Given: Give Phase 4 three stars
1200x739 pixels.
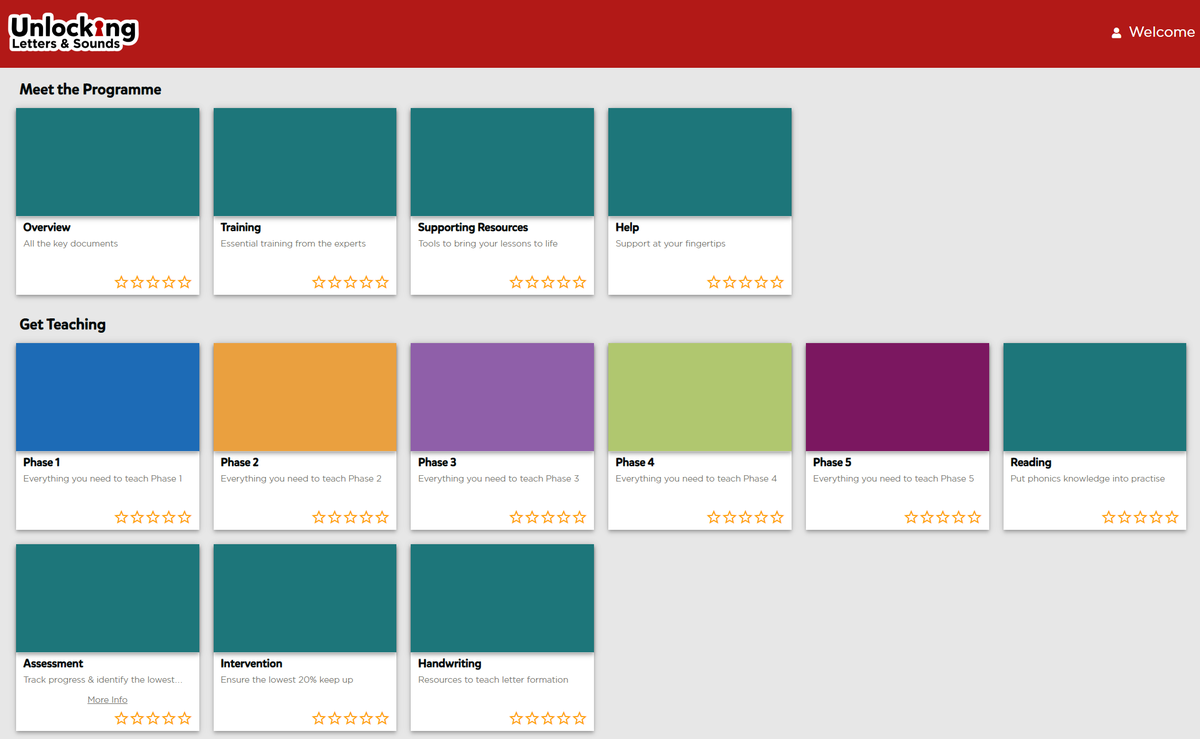Looking at the screenshot, I should click(x=746, y=518).
